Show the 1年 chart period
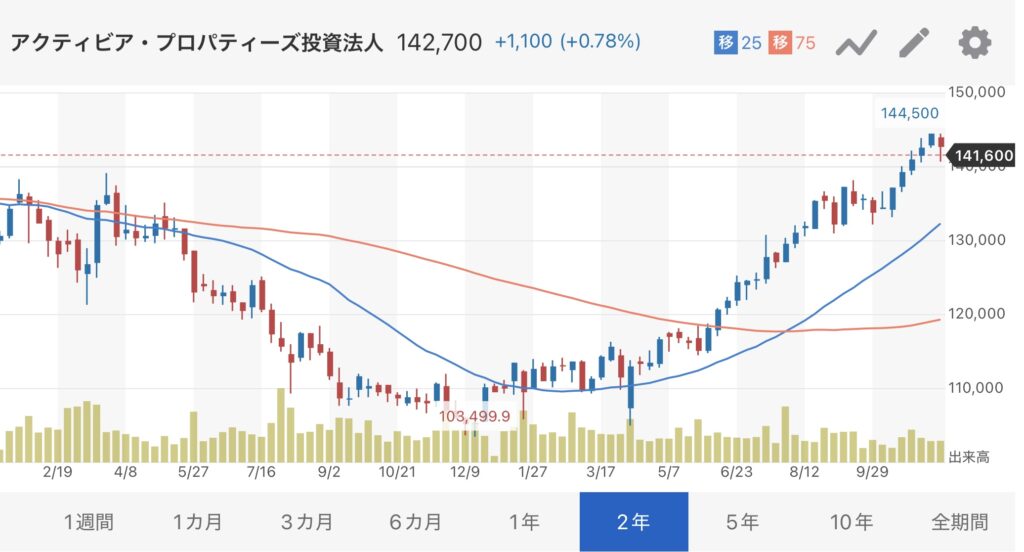The image size is (1024, 552). click(x=524, y=522)
